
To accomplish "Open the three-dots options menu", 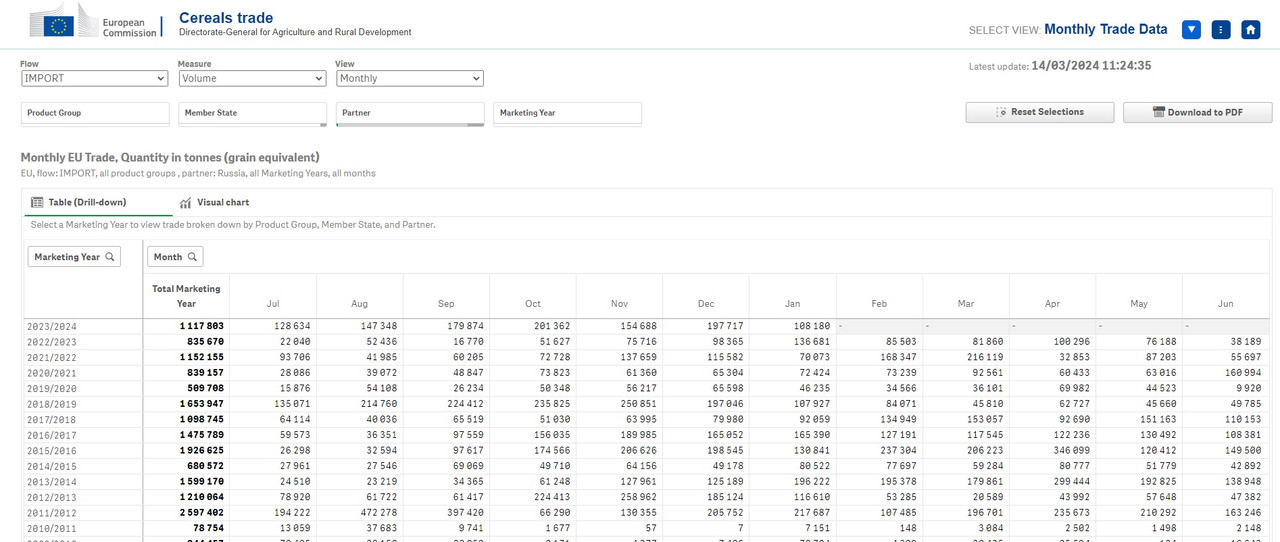I will point(1221,30).
